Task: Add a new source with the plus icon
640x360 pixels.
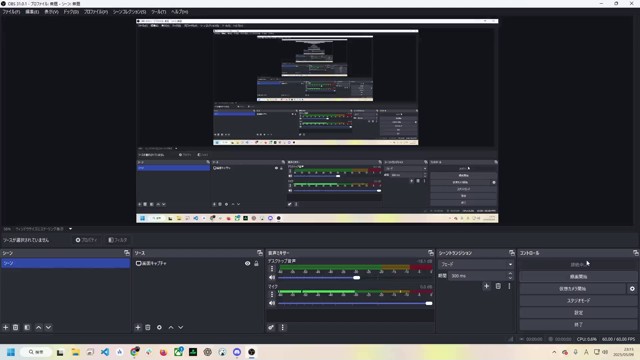Action: [138, 327]
